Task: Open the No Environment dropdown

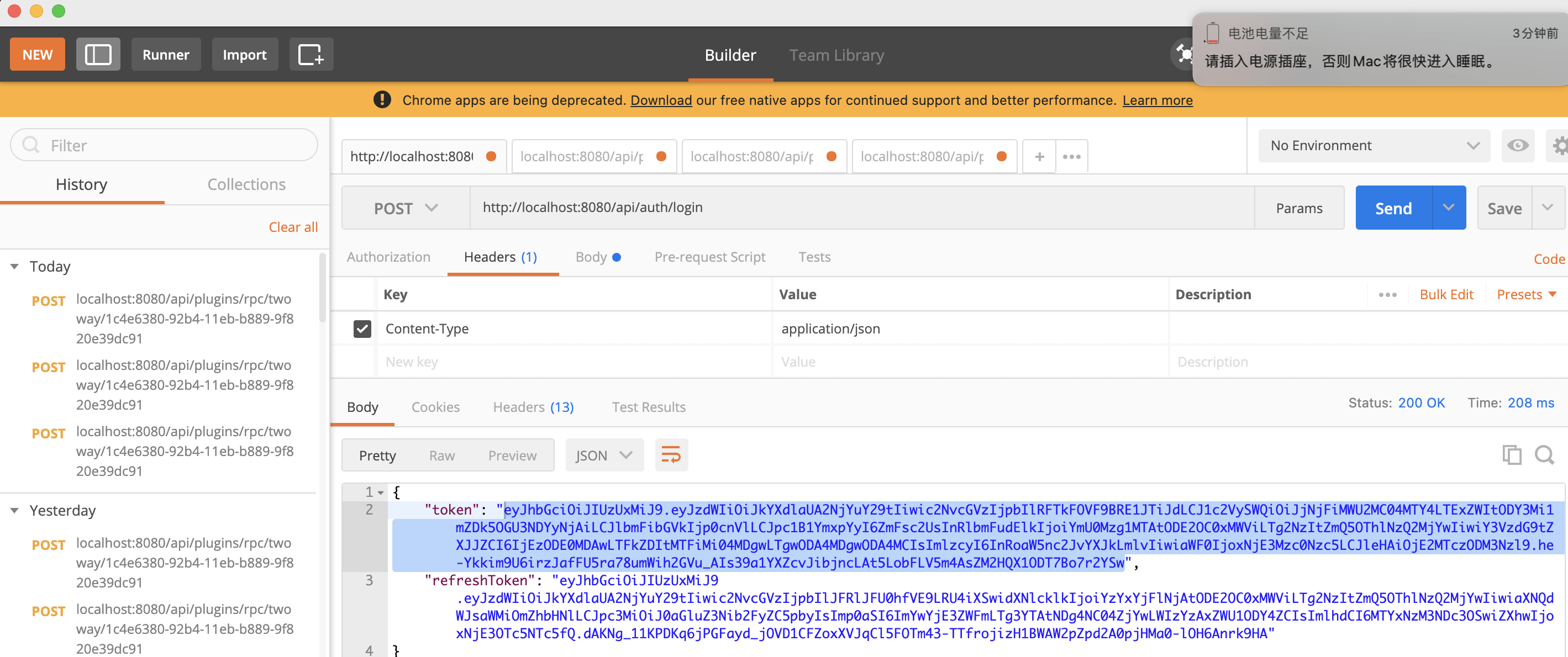Action: tap(1374, 145)
